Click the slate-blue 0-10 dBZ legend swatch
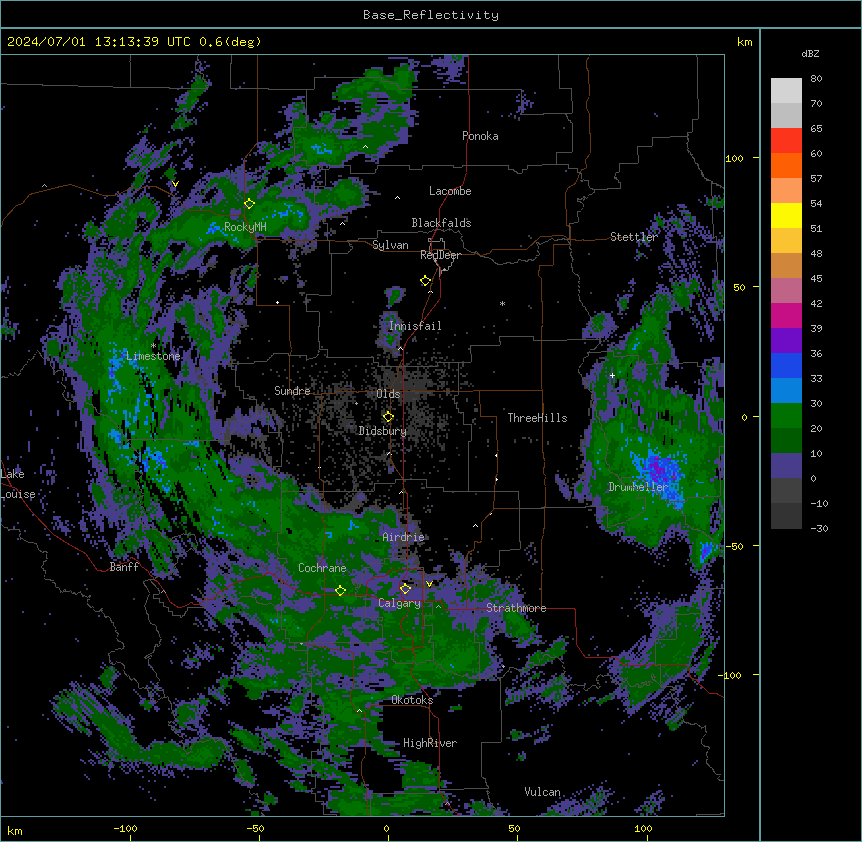Screen dimensions: 862x842 coord(786,466)
